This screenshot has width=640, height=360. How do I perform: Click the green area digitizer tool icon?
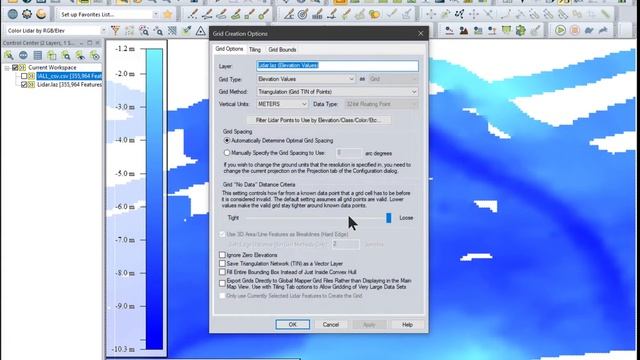236,15
